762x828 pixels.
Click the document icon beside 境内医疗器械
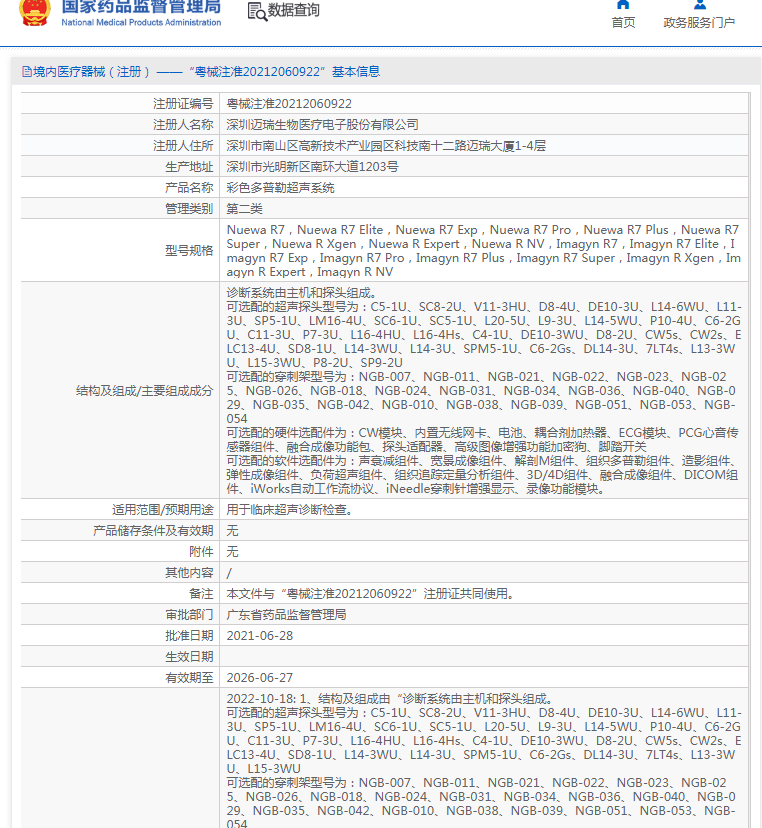click(x=27, y=72)
